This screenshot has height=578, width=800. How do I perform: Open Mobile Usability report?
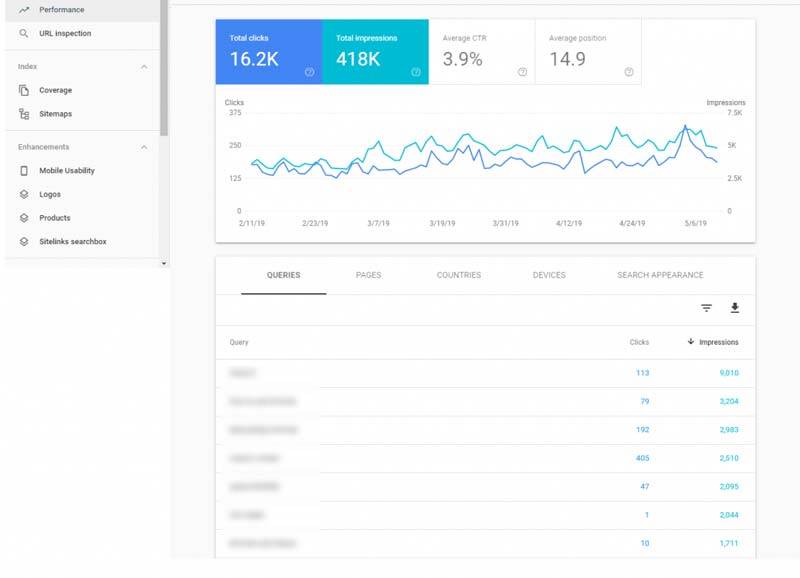66,171
